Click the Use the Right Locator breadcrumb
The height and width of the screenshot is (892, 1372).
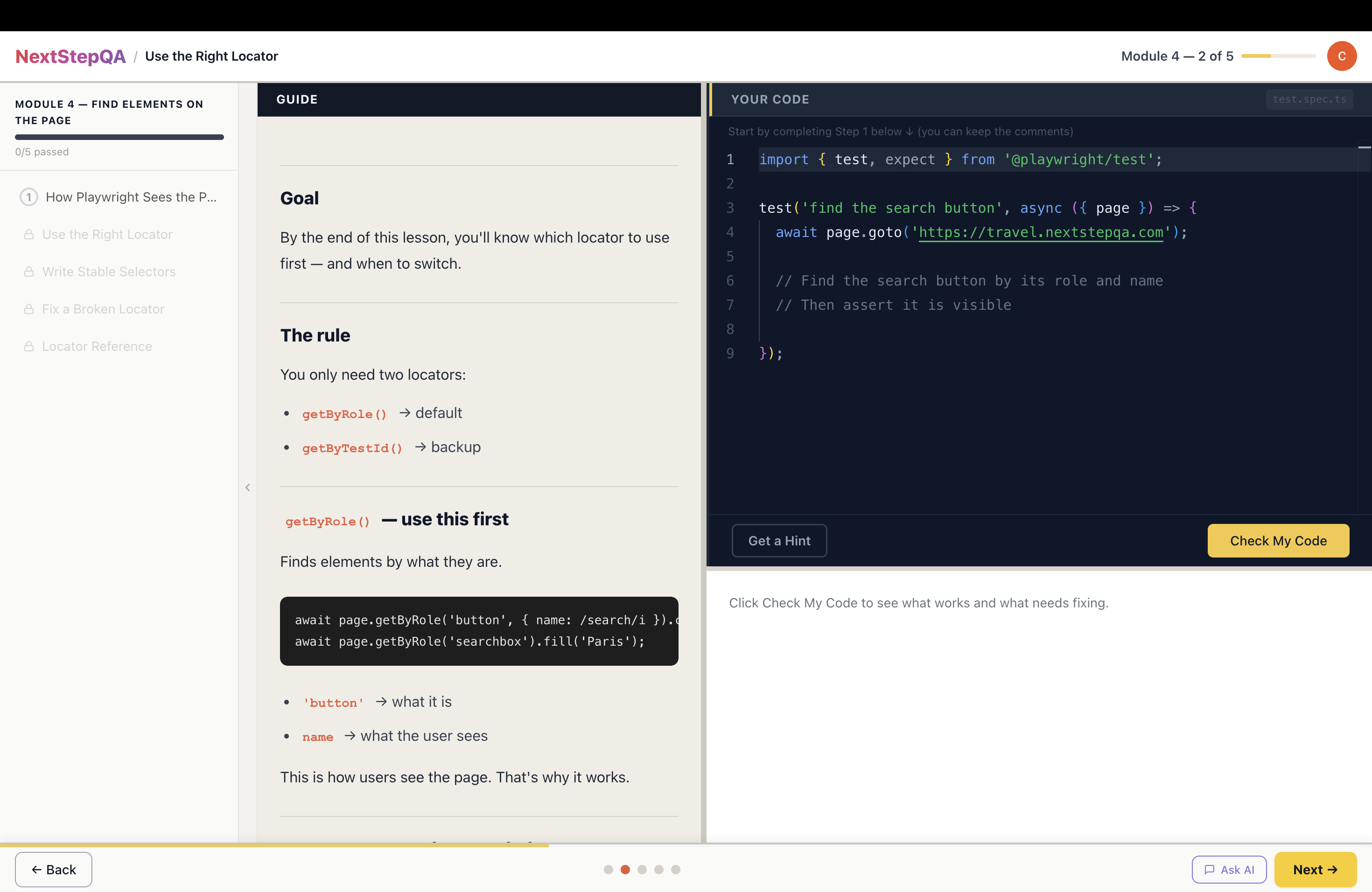[211, 56]
